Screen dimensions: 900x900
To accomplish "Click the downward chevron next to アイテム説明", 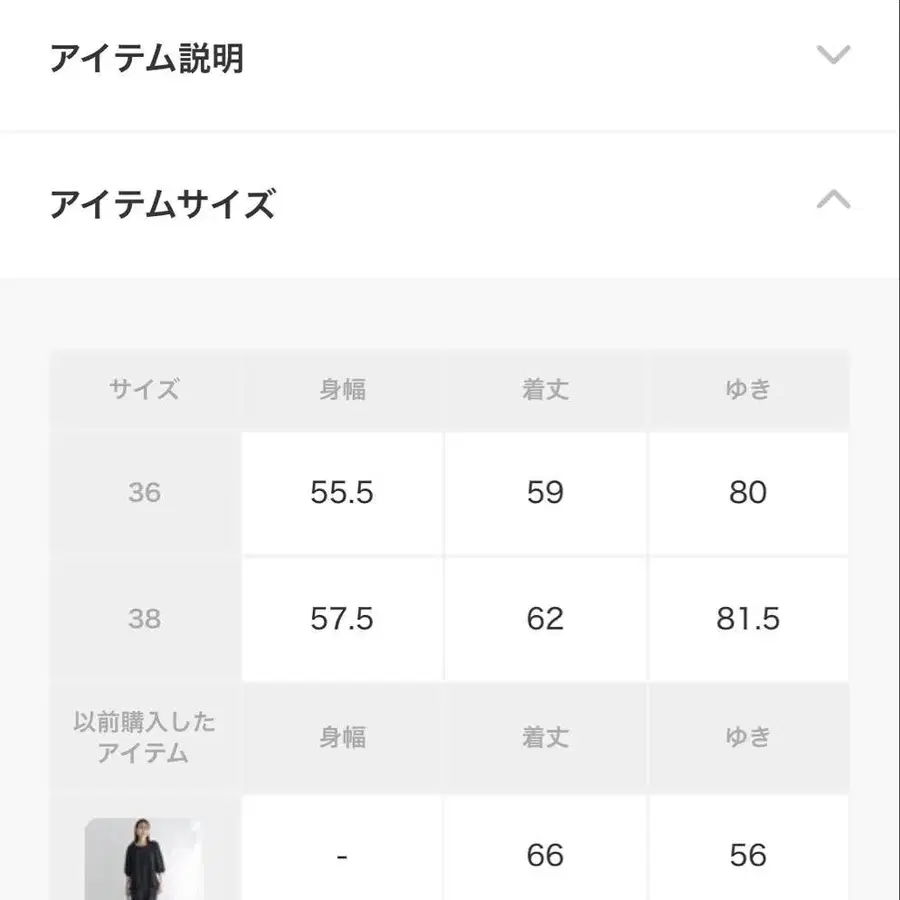I will pyautogui.click(x=833, y=56).
